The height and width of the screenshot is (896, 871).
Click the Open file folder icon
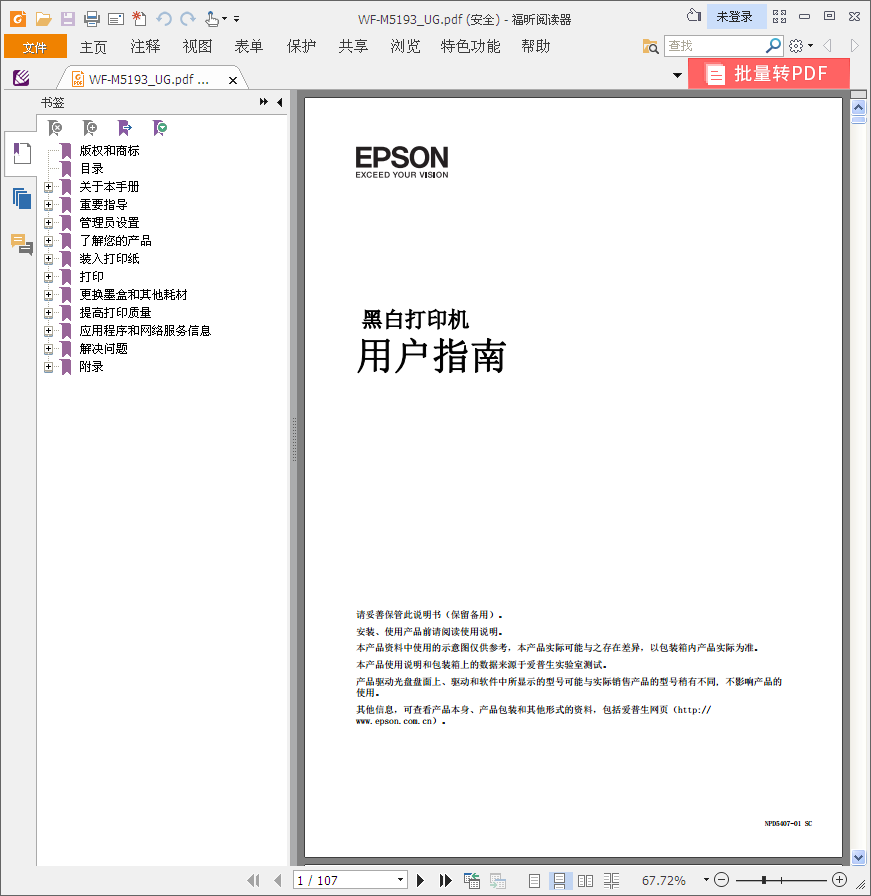pyautogui.click(x=43, y=19)
